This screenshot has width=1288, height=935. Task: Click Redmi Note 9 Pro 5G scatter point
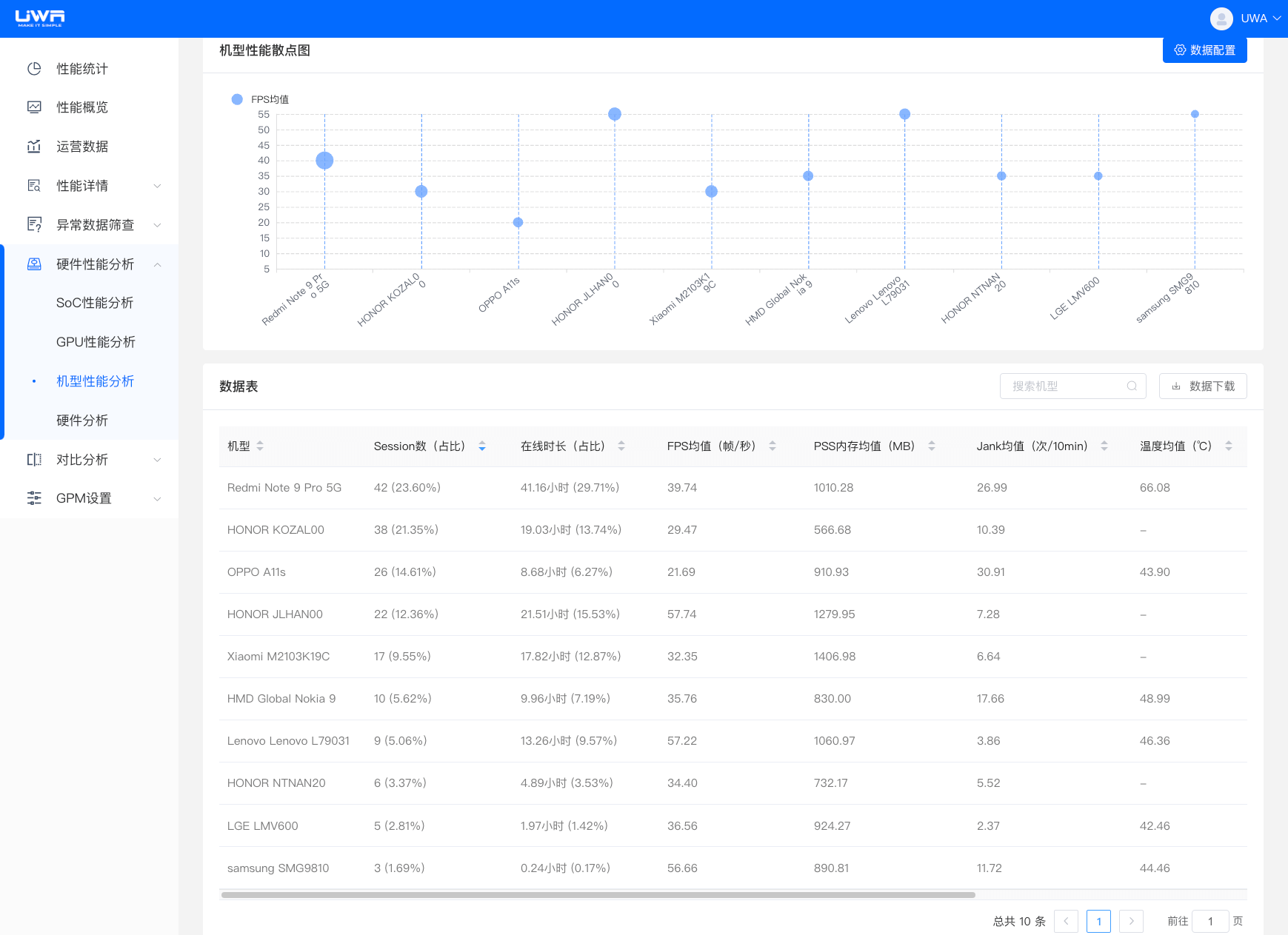pyautogui.click(x=324, y=161)
